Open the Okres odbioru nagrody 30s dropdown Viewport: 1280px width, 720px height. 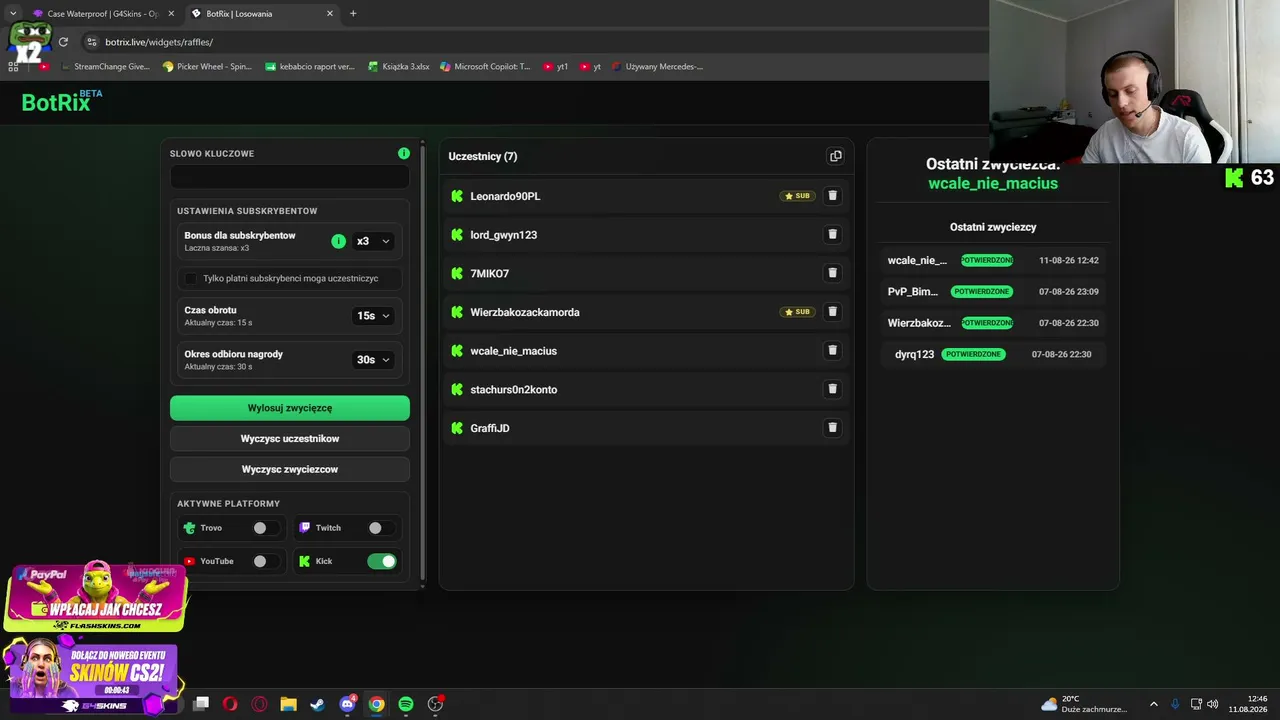click(373, 360)
